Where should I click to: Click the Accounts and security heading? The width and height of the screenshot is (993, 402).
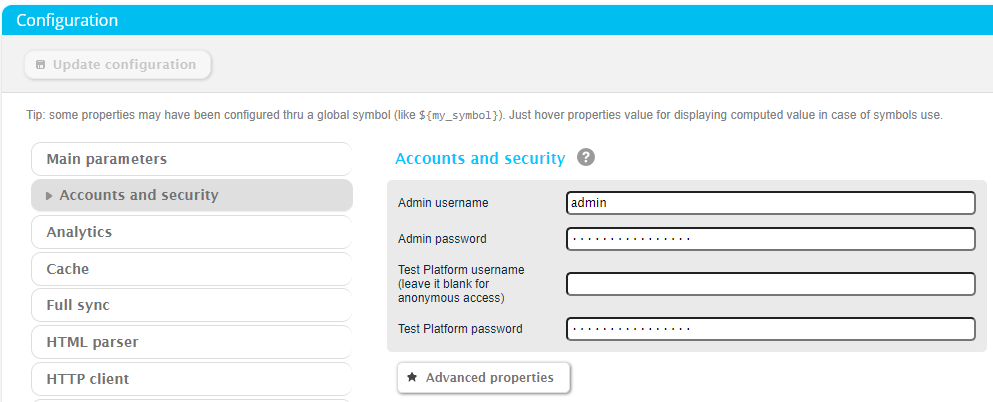[480, 158]
